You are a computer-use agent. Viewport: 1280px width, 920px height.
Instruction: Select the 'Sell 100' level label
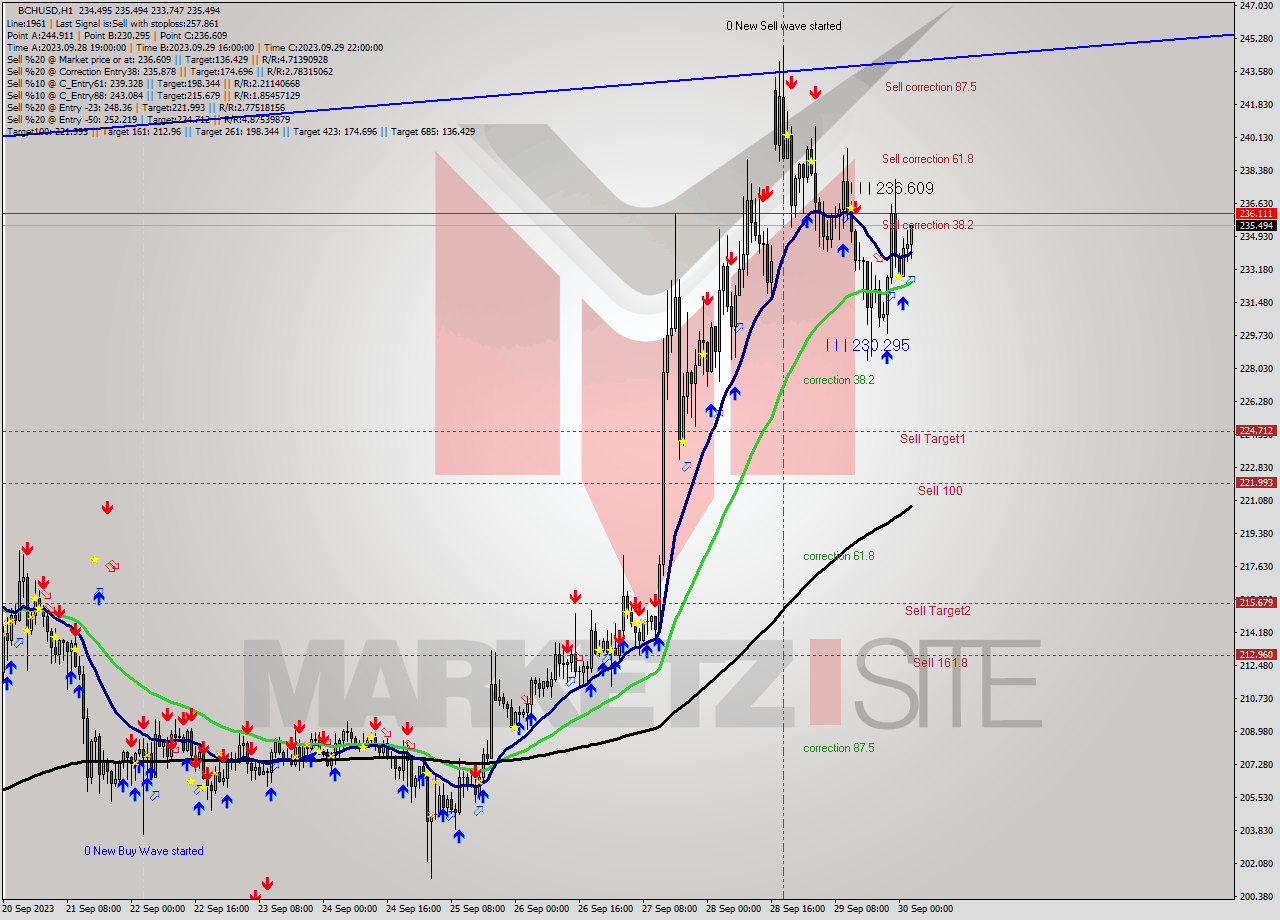coord(940,491)
